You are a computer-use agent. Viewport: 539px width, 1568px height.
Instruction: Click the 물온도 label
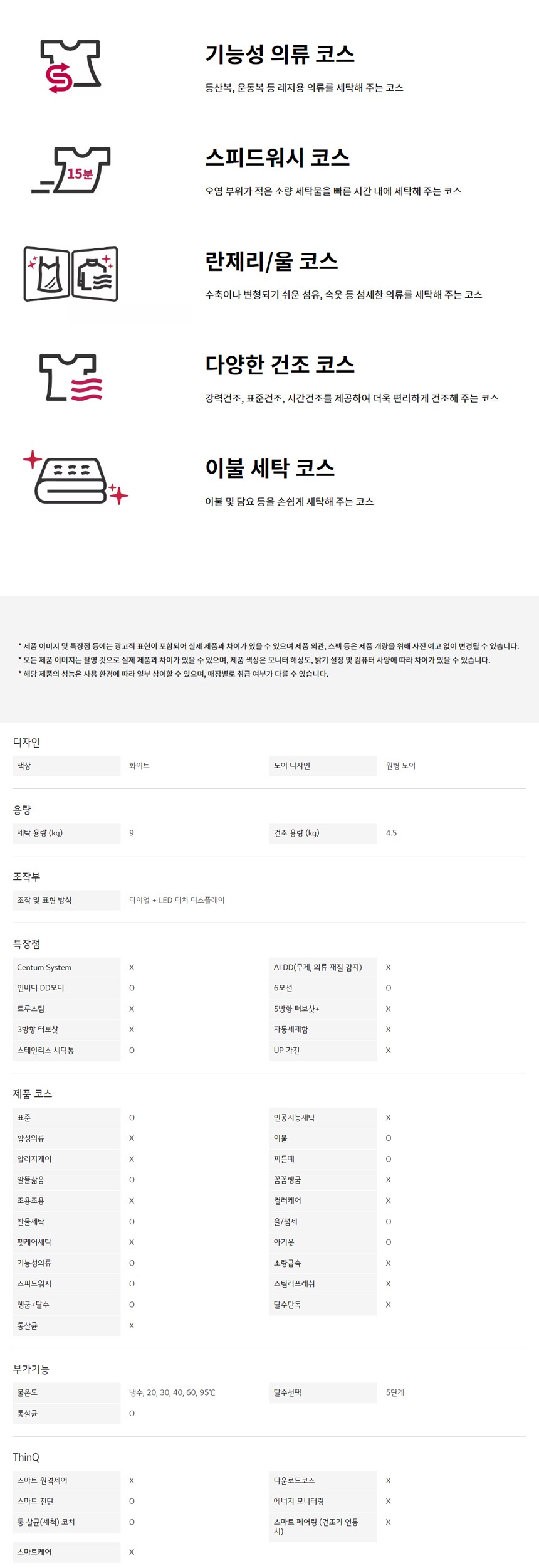[66, 1392]
